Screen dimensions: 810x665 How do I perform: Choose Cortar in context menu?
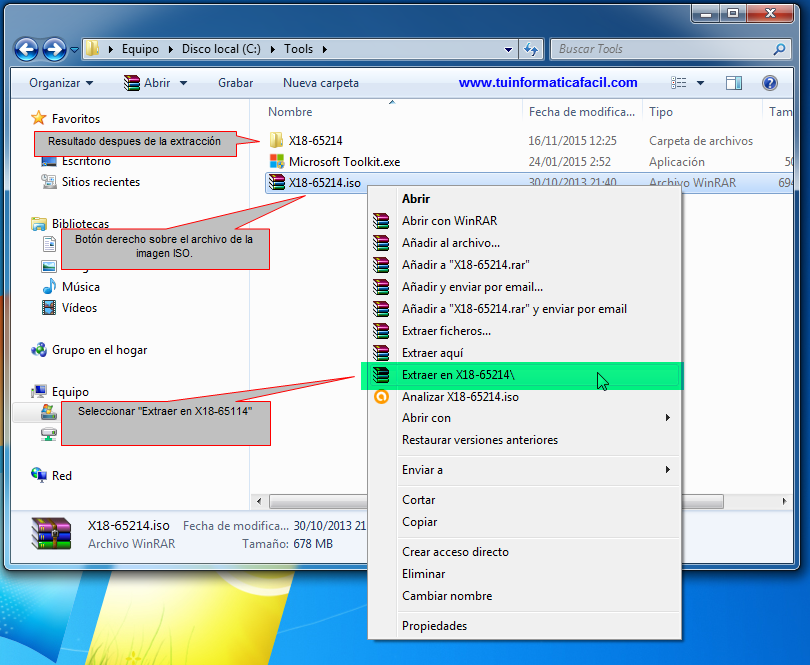click(524, 500)
